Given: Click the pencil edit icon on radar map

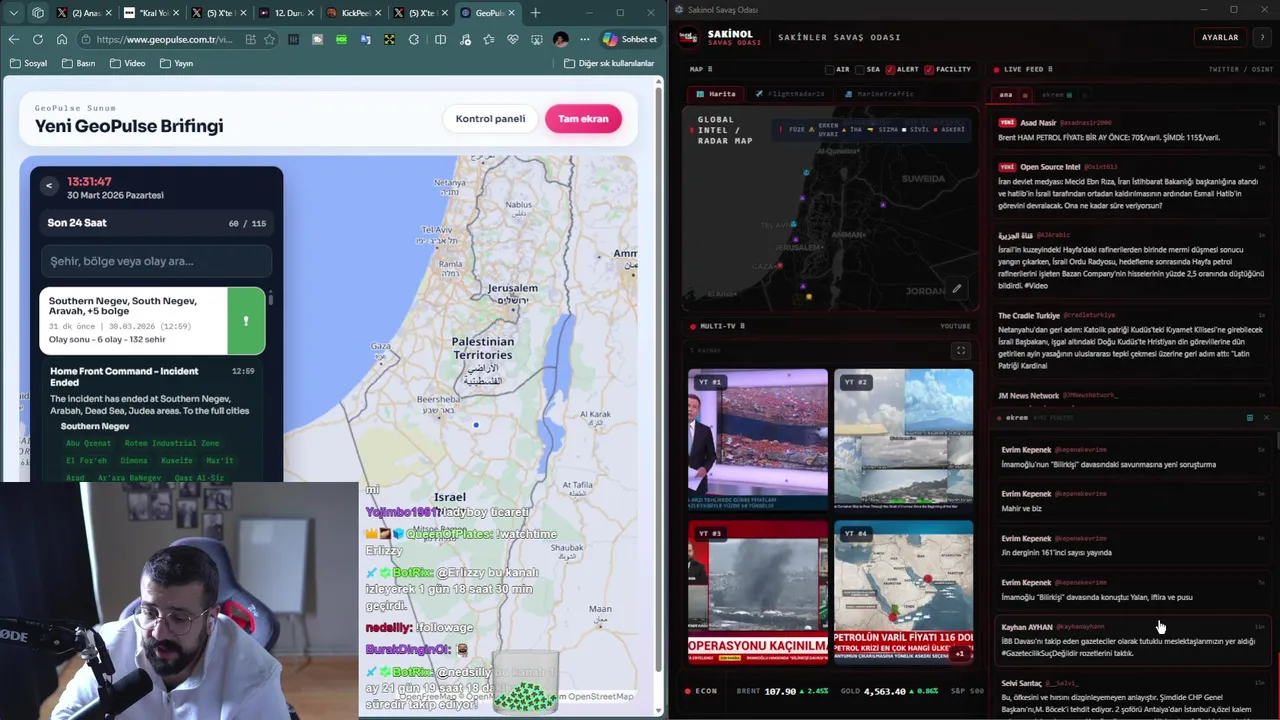Looking at the screenshot, I should [956, 289].
